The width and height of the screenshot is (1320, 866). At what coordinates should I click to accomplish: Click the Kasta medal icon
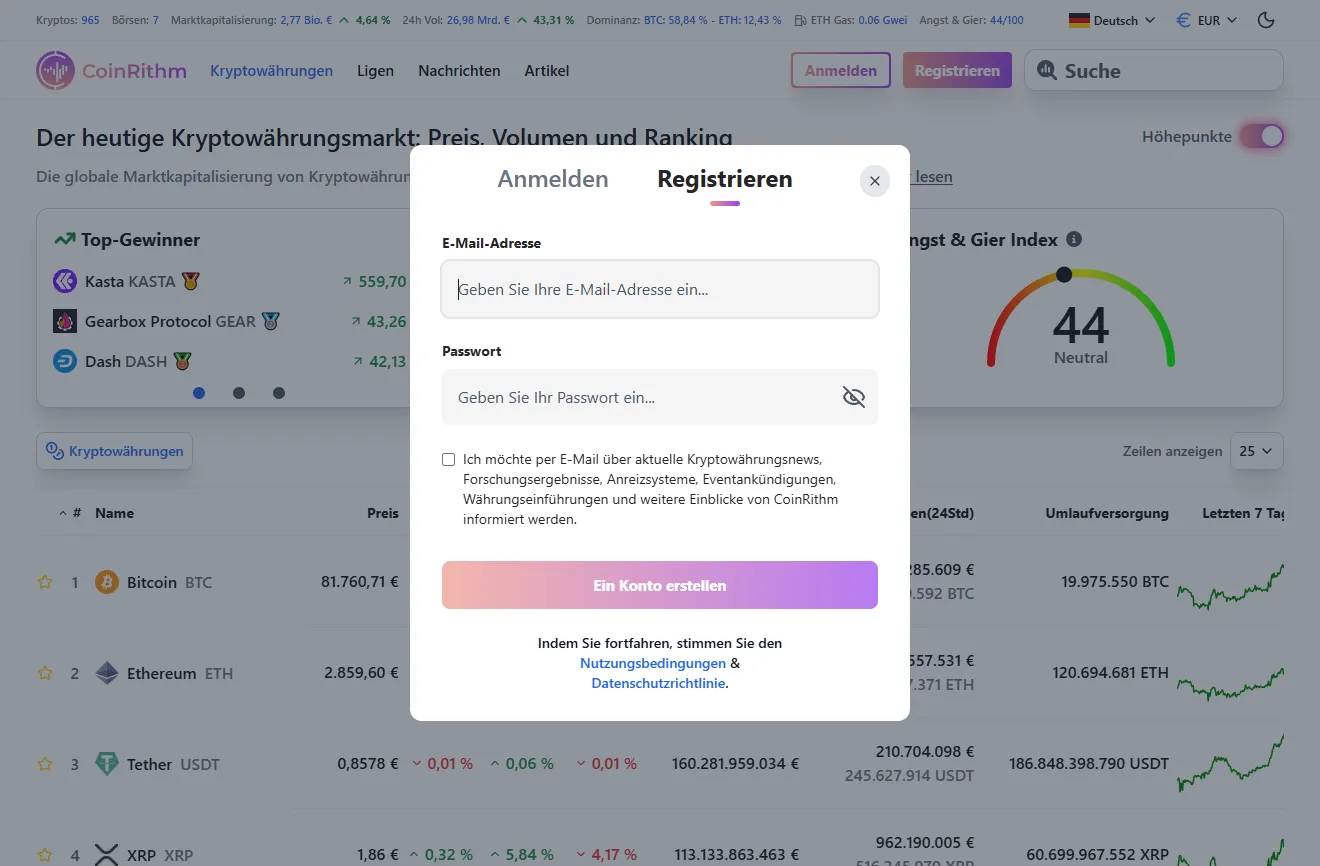[187, 281]
